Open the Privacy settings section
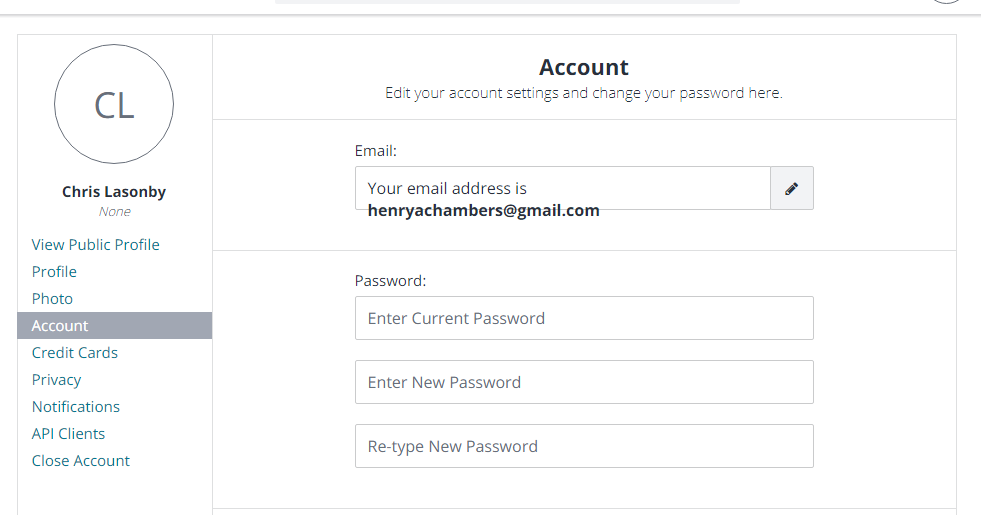The height and width of the screenshot is (515, 981). [56, 380]
